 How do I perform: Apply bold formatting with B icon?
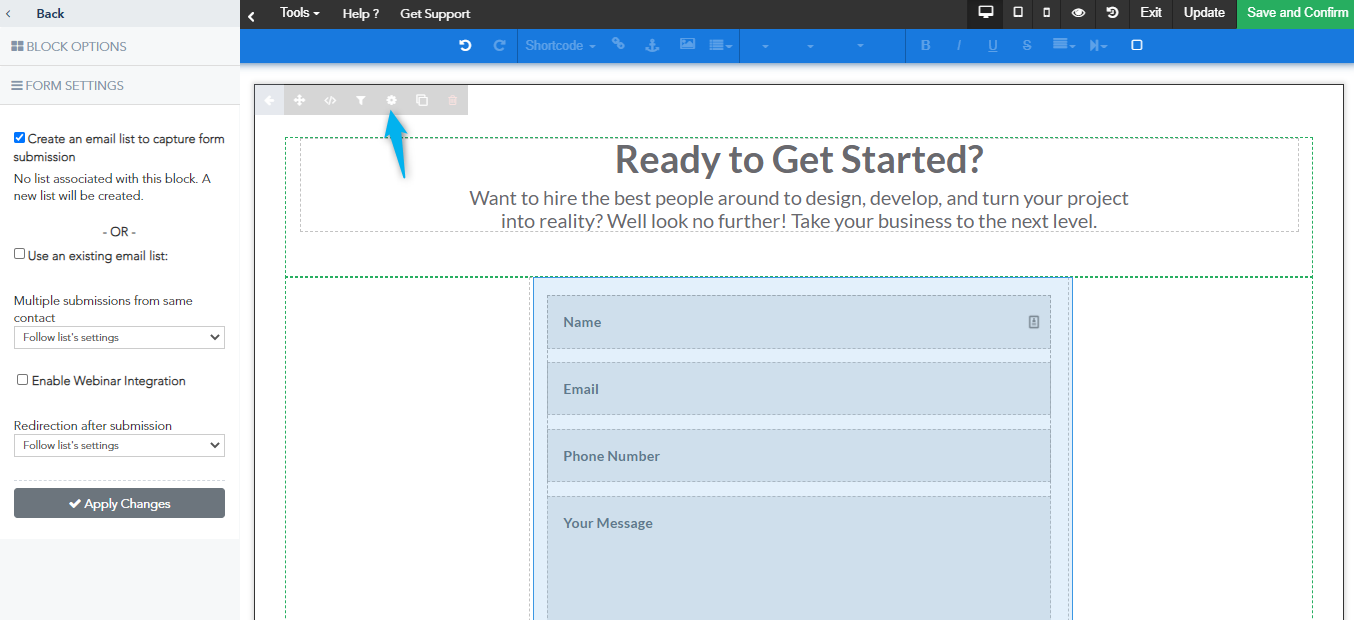925,45
